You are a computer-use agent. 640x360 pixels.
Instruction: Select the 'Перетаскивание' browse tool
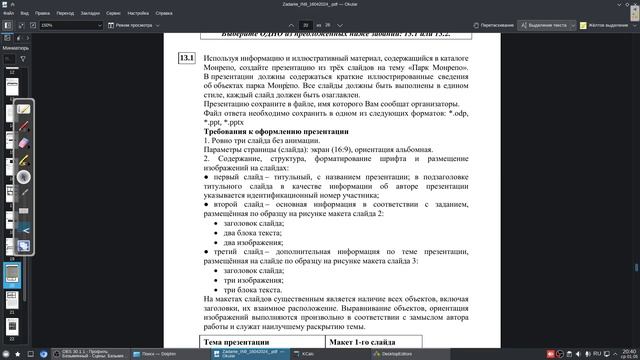[x=493, y=25]
